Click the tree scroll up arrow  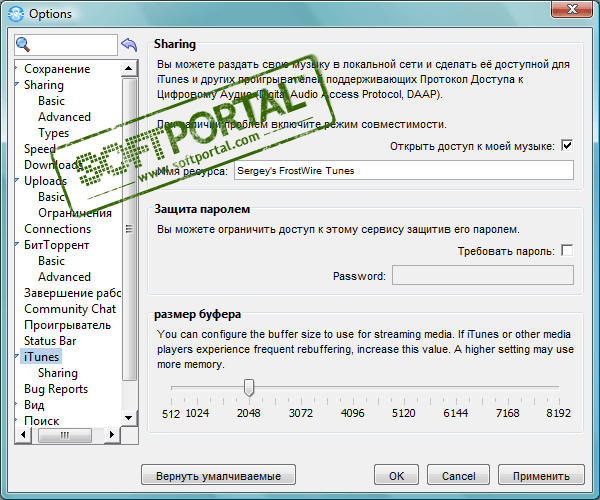coord(129,69)
